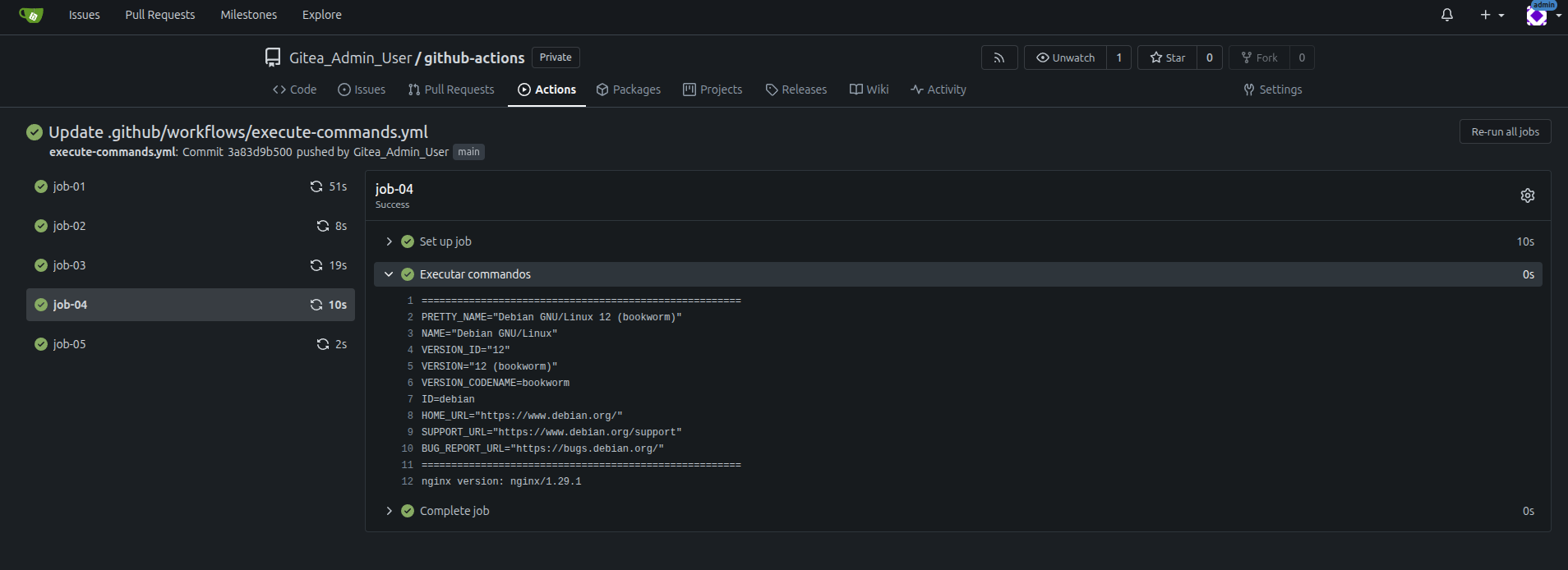Select job-04 in the job list
This screenshot has width=1568, height=570.
point(191,305)
